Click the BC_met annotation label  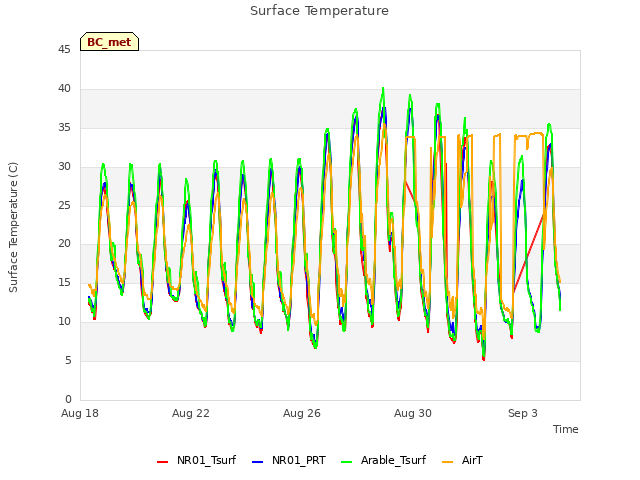(109, 42)
